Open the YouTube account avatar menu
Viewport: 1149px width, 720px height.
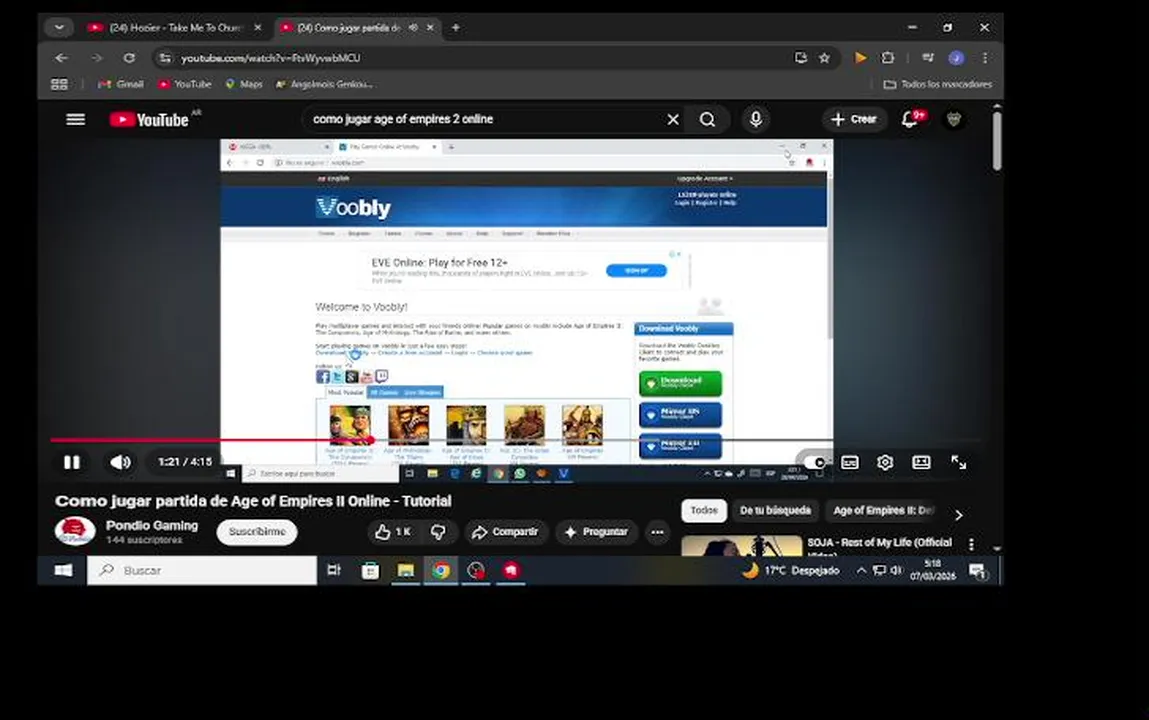[953, 119]
